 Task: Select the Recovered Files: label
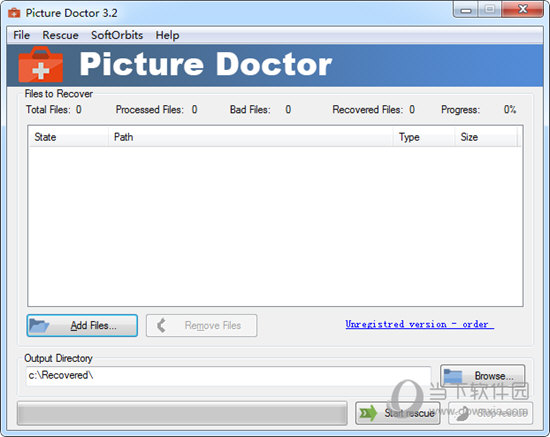pyautogui.click(x=368, y=110)
